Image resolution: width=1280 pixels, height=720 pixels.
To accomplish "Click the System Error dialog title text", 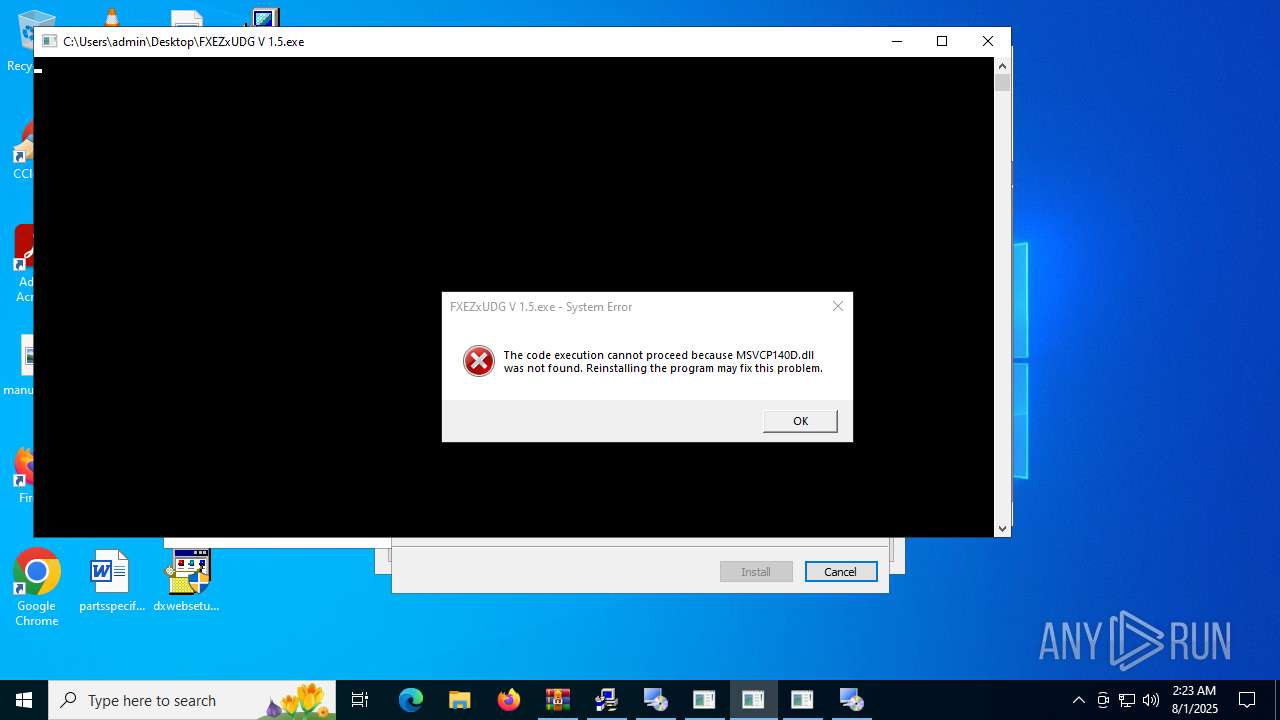I will tap(541, 307).
